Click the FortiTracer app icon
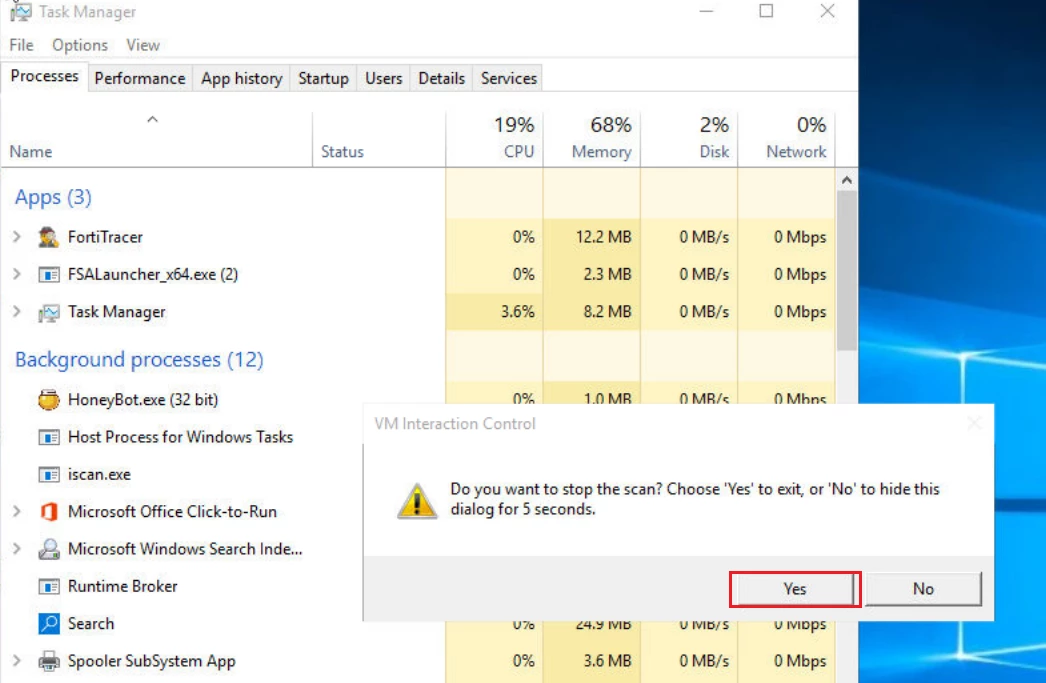This screenshot has width=1046, height=683. tap(48, 237)
